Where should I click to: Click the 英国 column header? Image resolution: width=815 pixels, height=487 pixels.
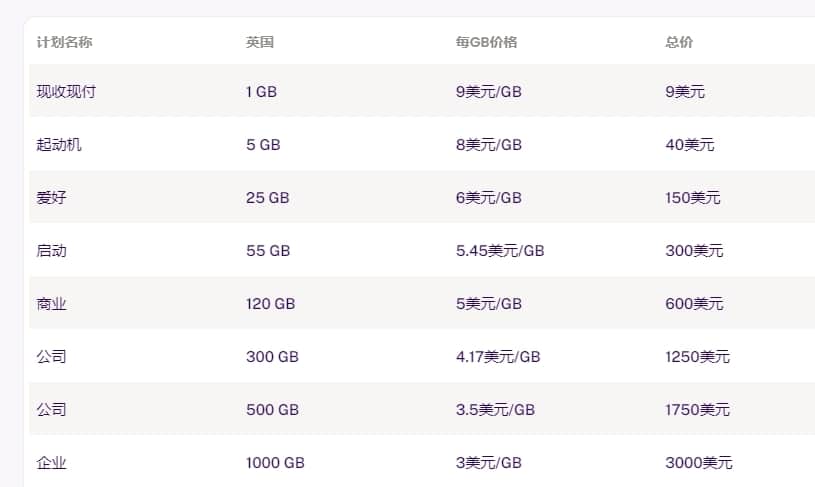[260, 42]
